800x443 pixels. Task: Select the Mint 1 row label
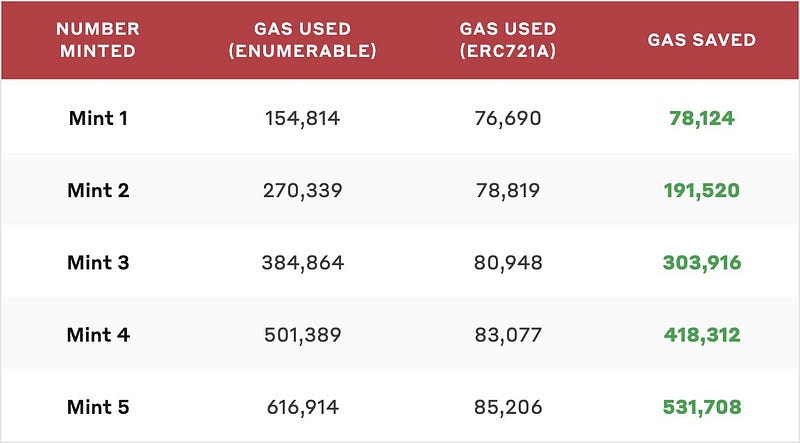coord(98,118)
